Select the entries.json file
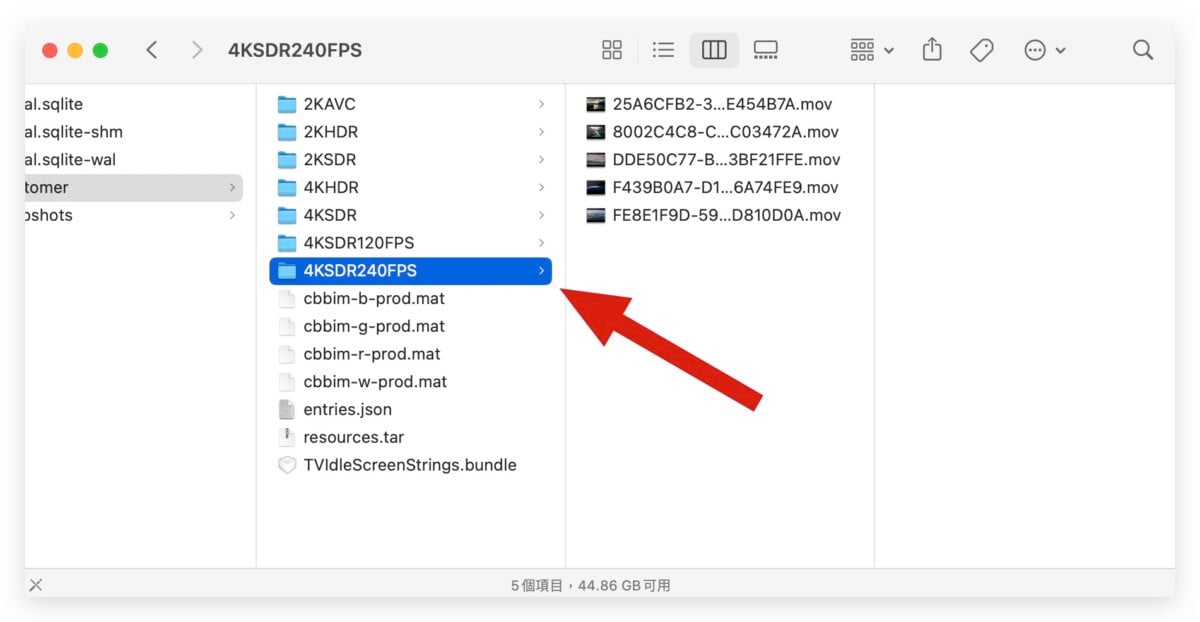This screenshot has width=1200, height=622. 411,409
